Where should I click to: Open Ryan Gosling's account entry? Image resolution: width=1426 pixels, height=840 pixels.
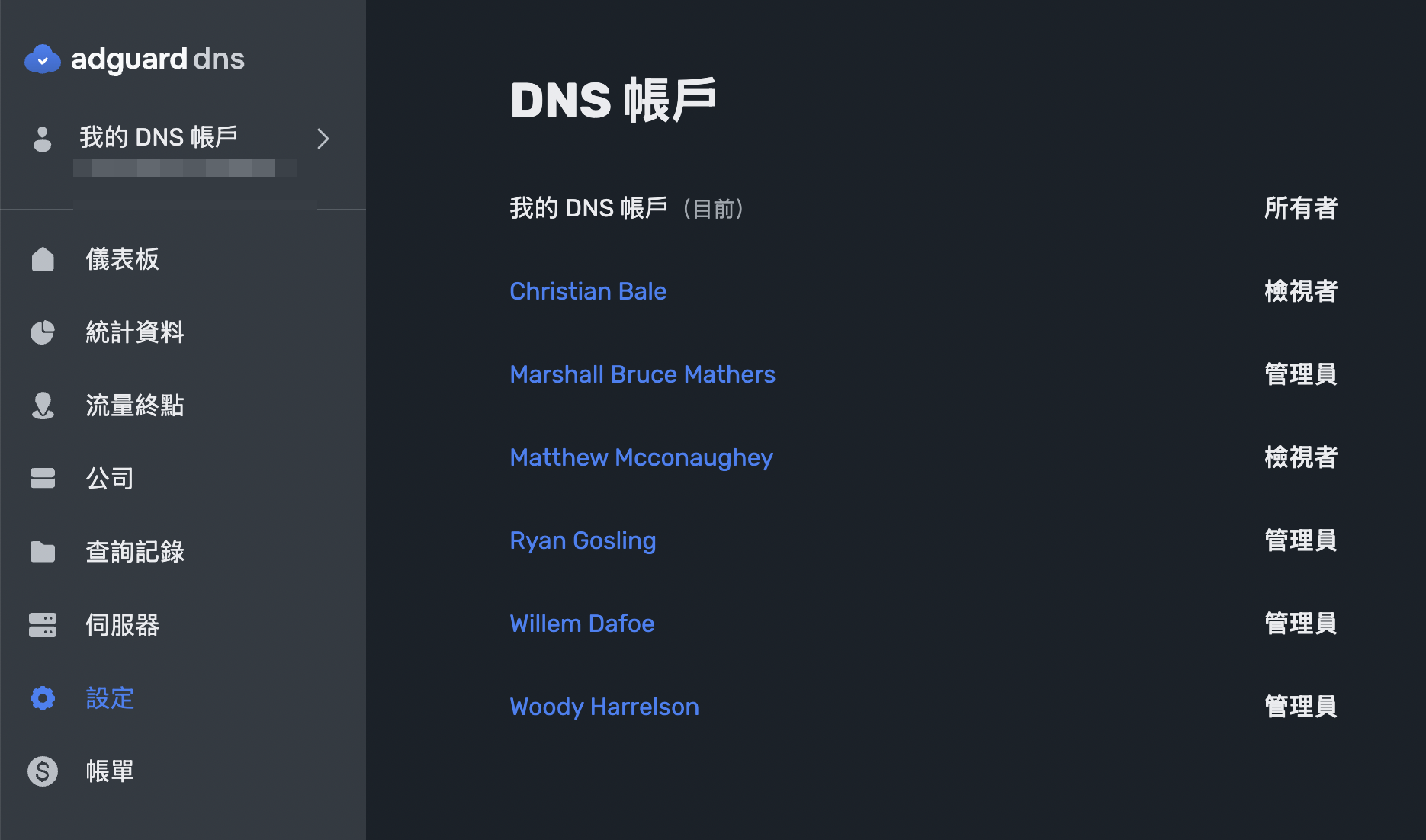(583, 540)
